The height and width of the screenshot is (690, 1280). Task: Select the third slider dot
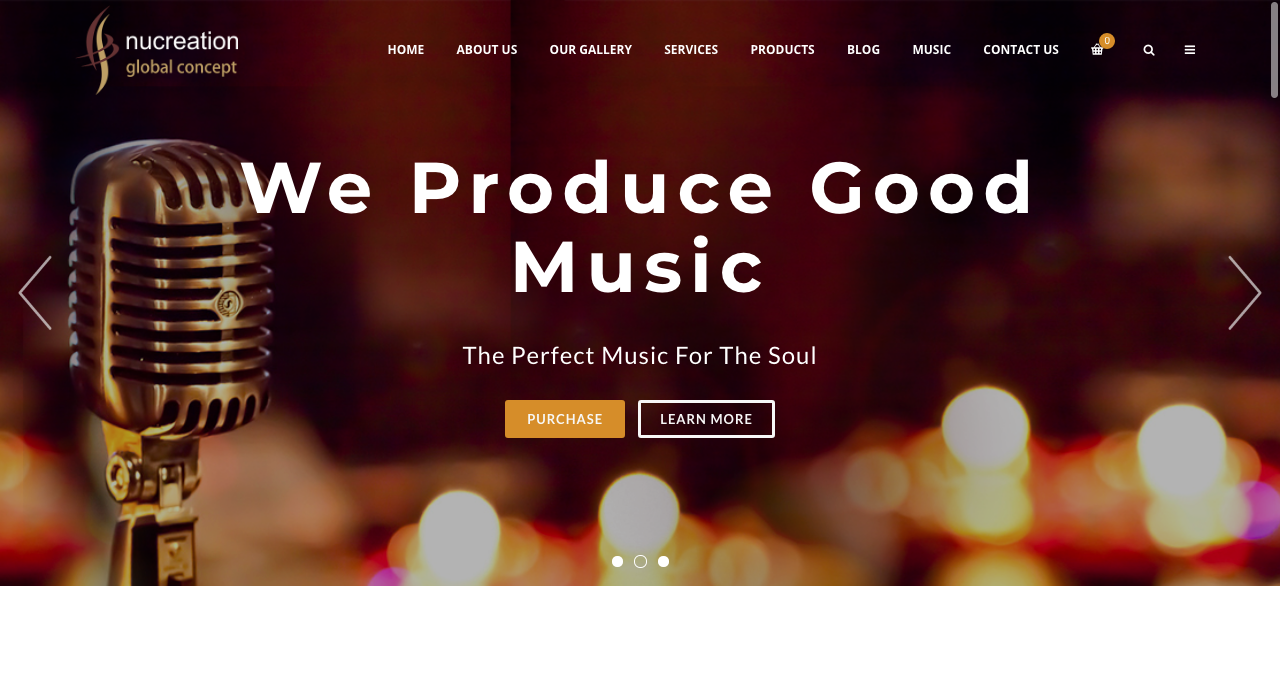click(664, 562)
